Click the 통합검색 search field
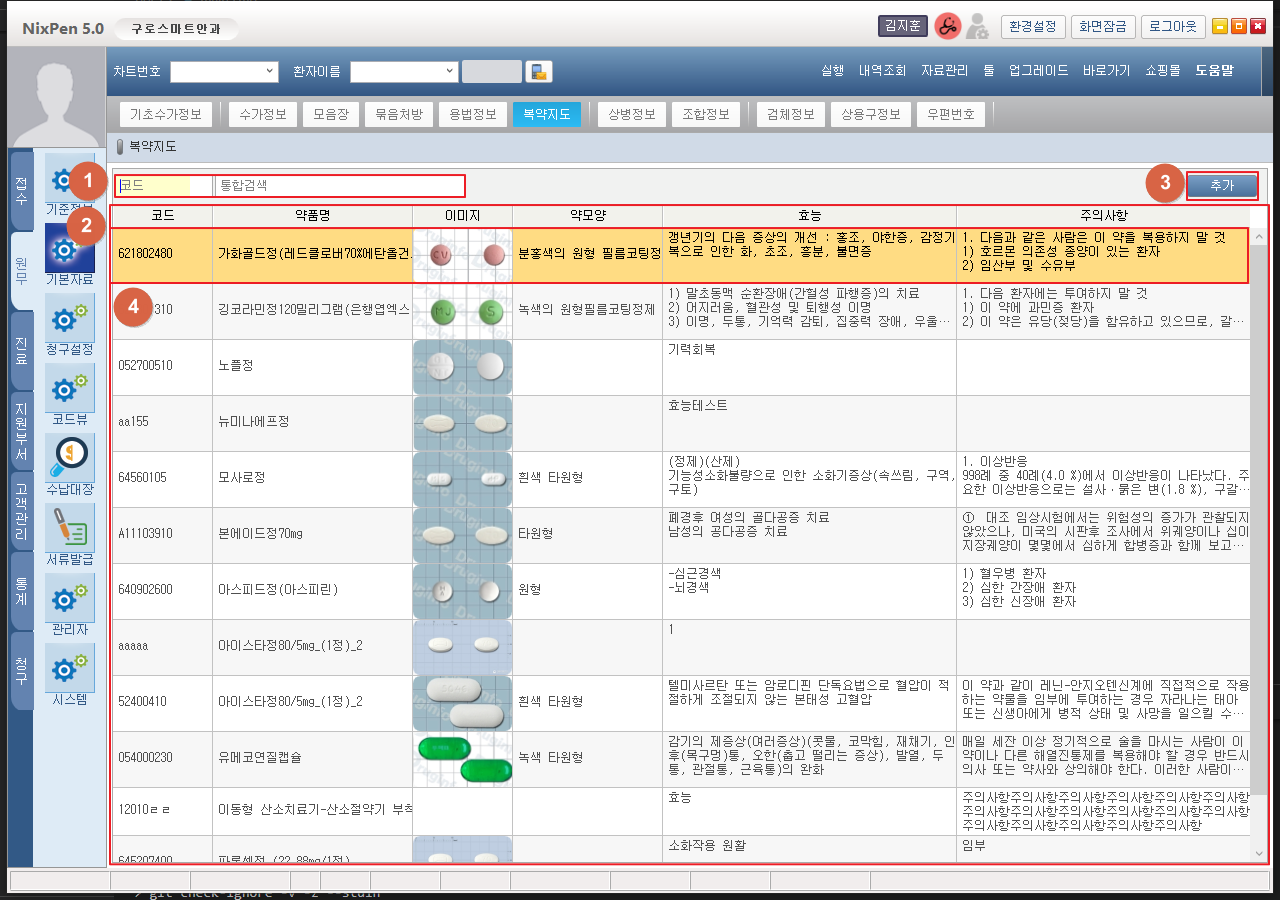 click(339, 186)
